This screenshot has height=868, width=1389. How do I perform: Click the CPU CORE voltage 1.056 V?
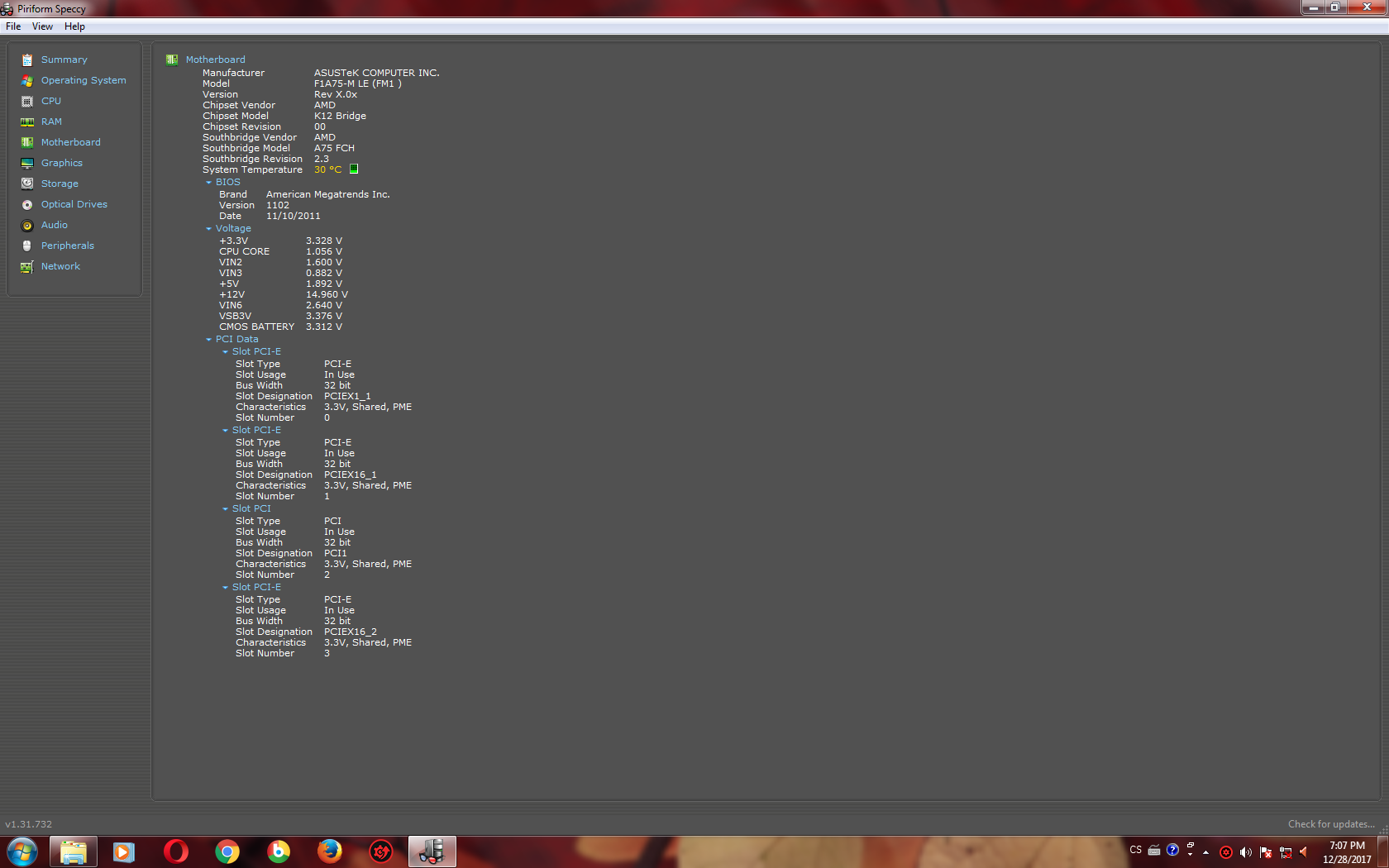[x=324, y=251]
